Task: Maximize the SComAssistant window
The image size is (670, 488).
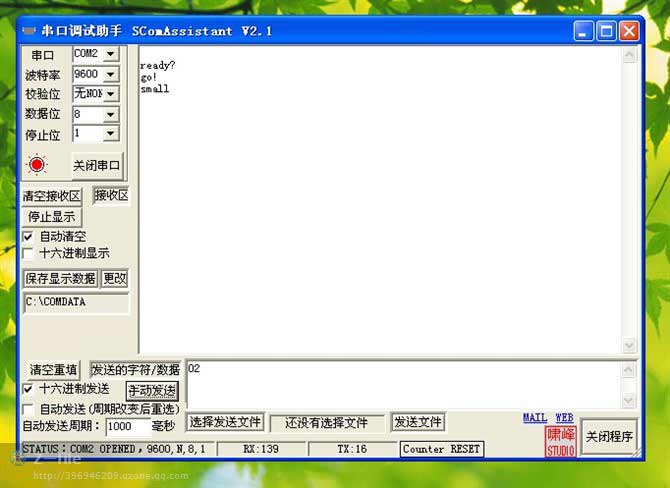Action: pos(607,31)
